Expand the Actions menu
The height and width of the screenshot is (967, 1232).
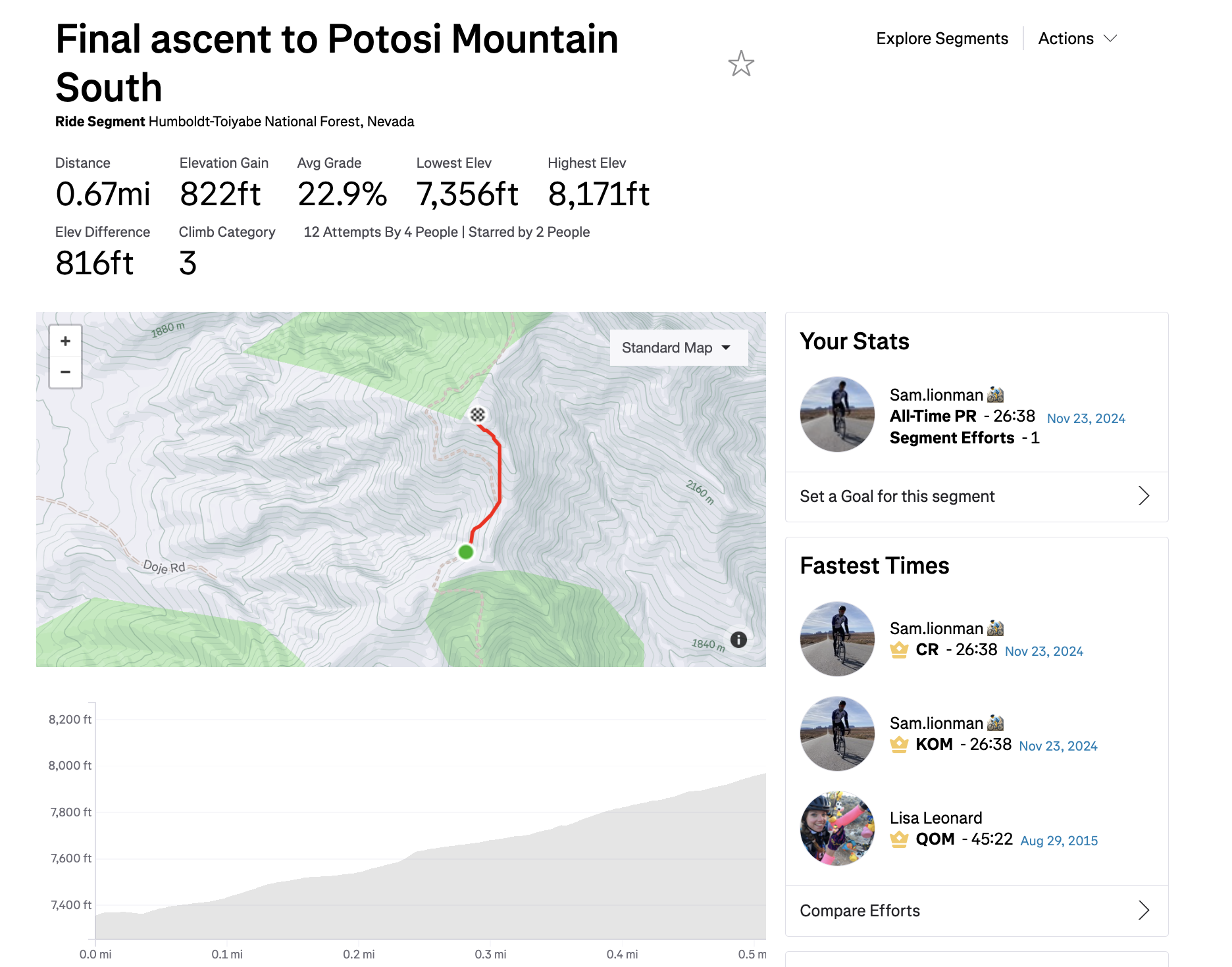coord(1077,39)
